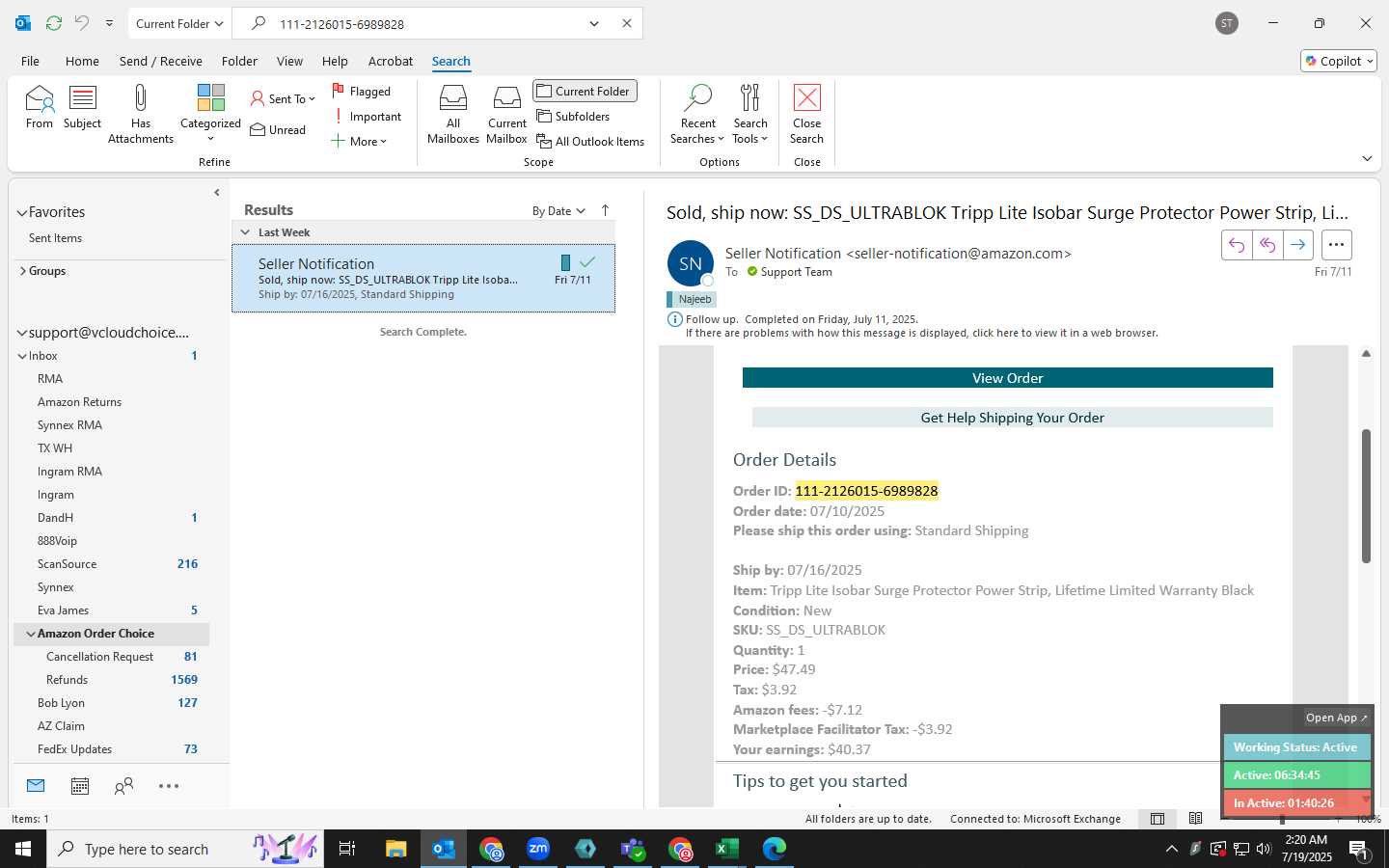The image size is (1389, 868).
Task: Open the File menu
Action: tap(30, 61)
